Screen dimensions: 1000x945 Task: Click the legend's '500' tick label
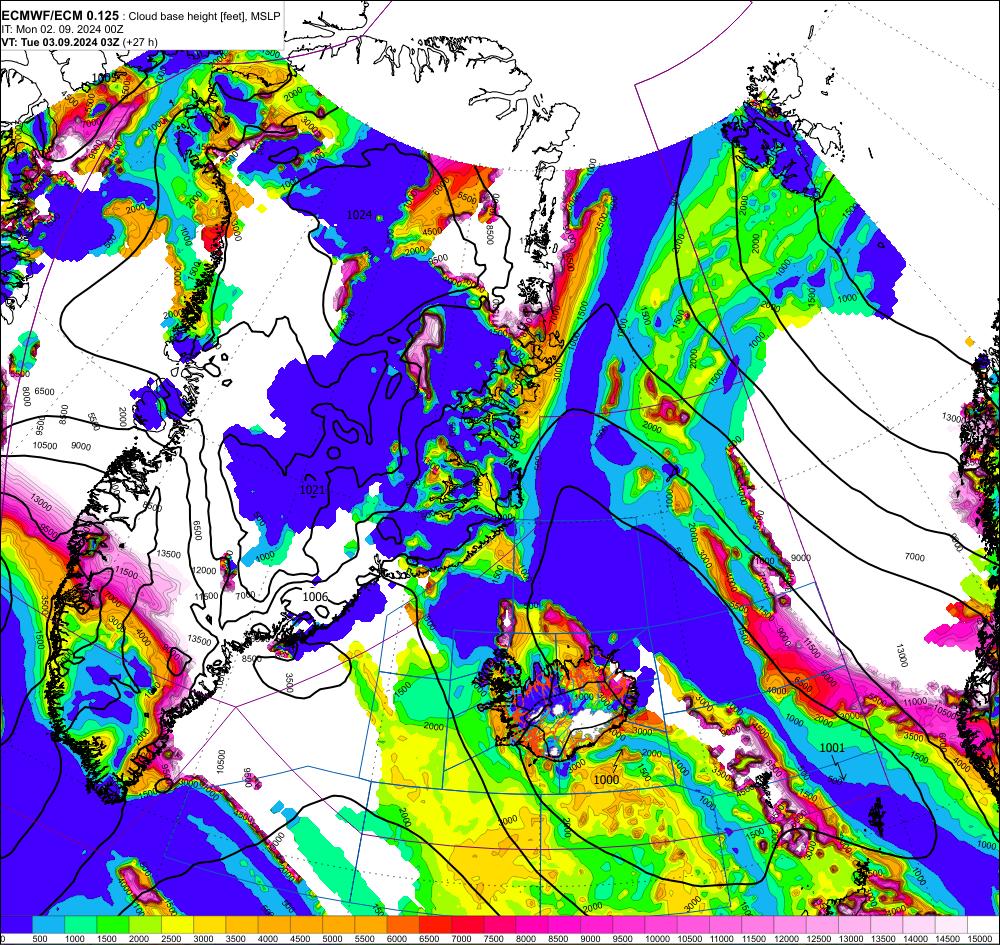40,939
